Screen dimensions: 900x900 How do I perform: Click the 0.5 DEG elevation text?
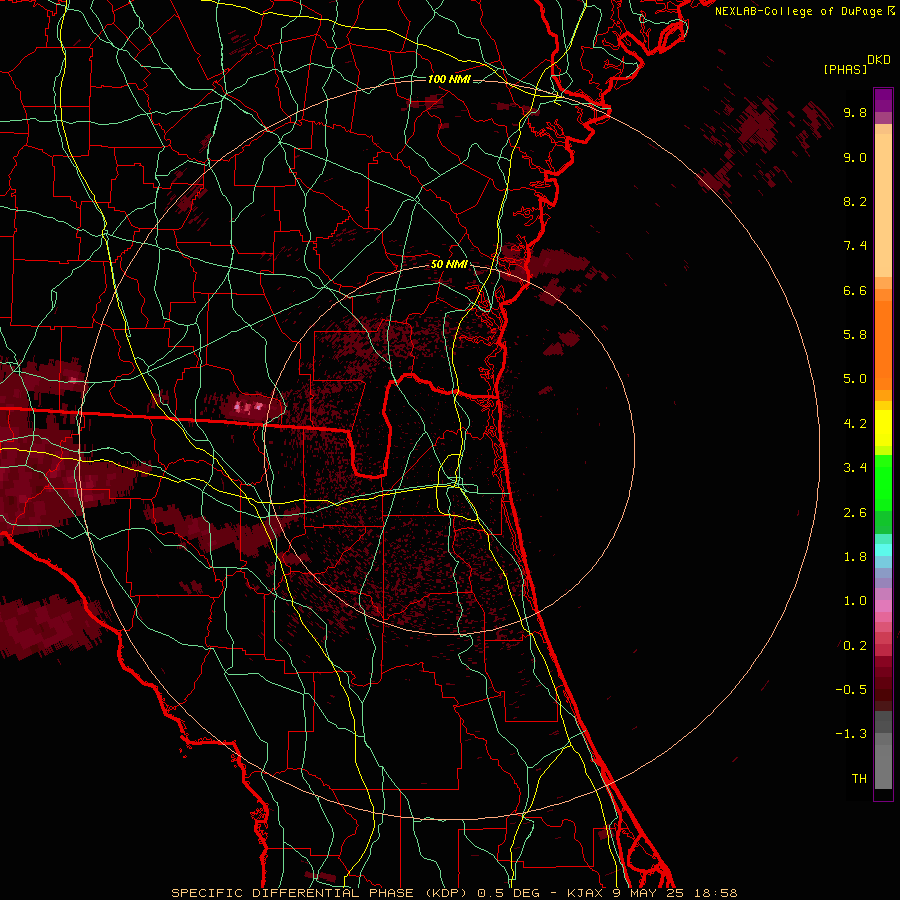click(509, 893)
